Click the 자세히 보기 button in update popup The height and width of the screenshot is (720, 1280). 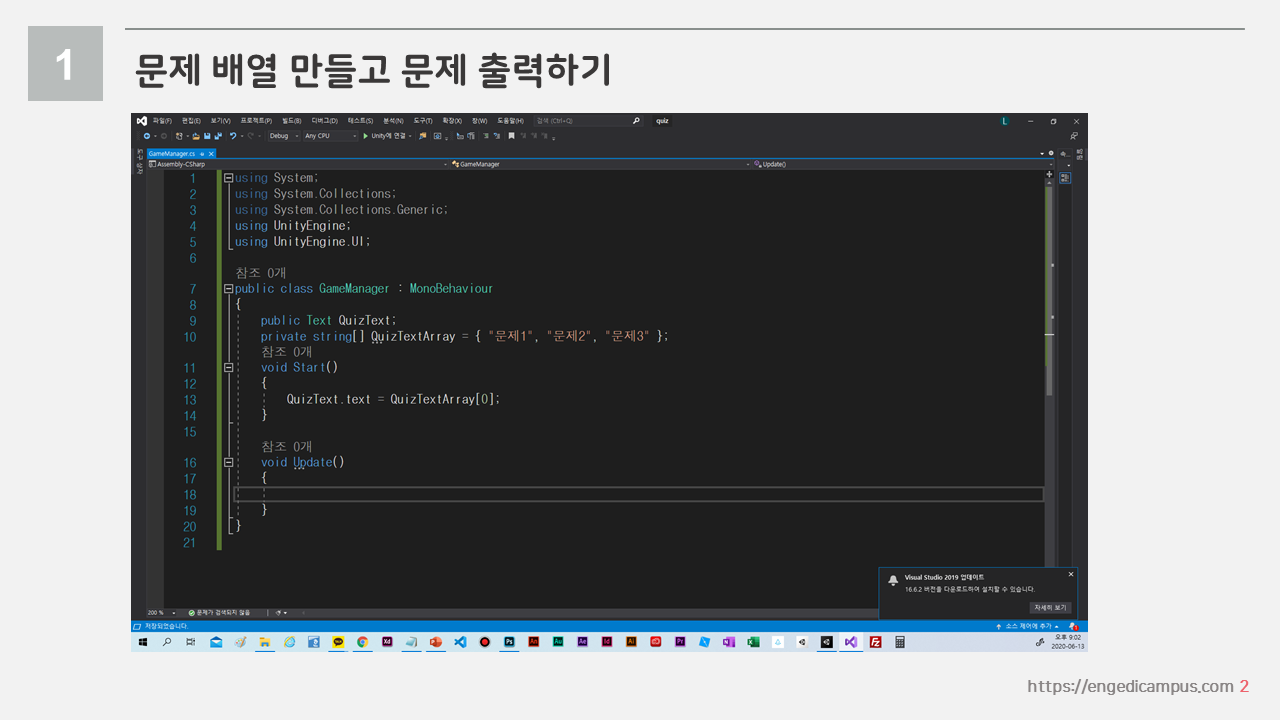coord(1050,607)
